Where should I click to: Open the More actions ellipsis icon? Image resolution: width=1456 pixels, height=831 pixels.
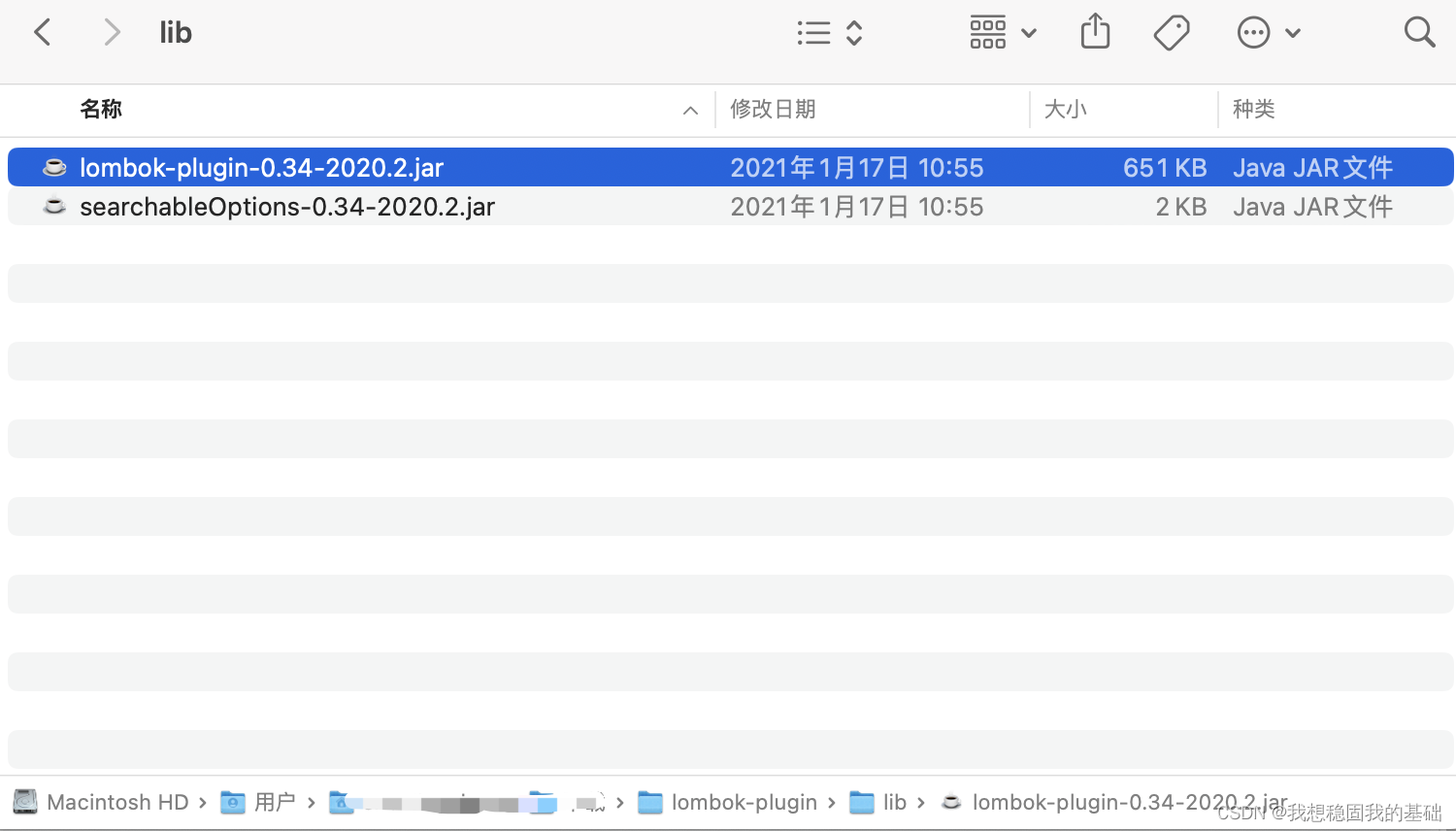pyautogui.click(x=1253, y=33)
